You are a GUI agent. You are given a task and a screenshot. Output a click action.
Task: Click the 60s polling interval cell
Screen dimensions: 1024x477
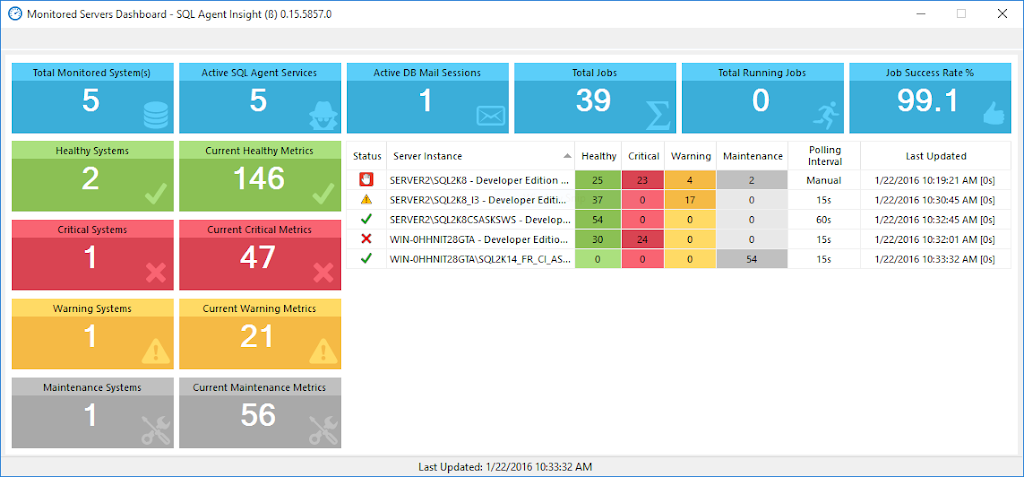click(824, 220)
